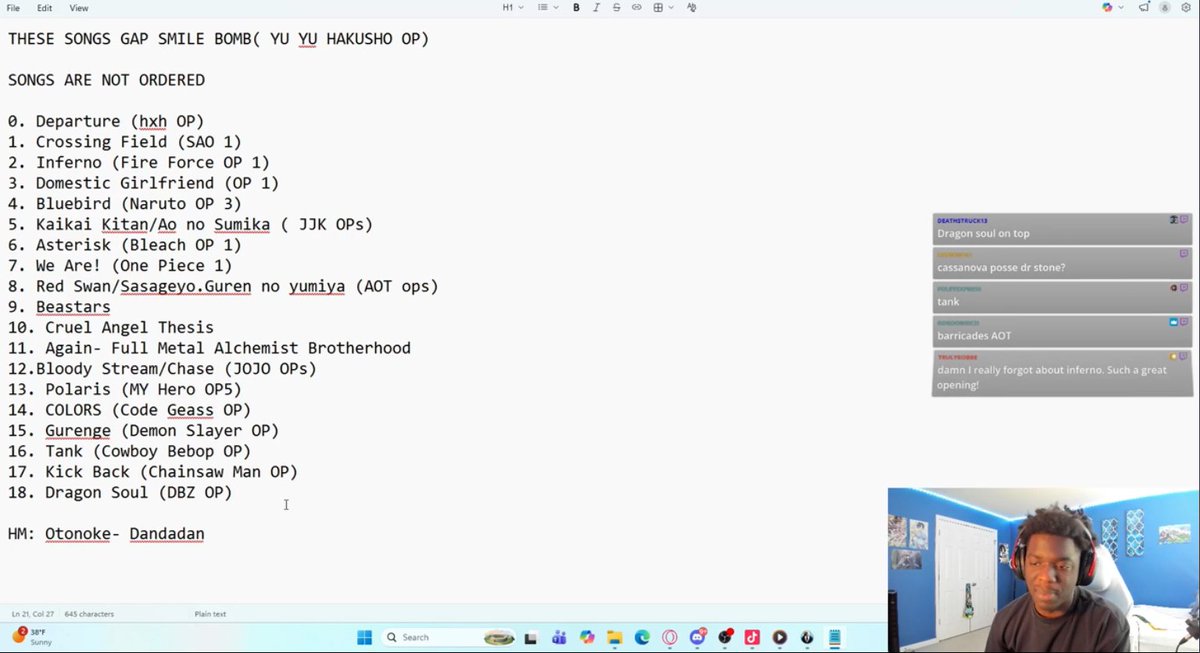Click the 'SONGS ARE NOT ORDERED' line
The image size is (1200, 653).
pyautogui.click(x=106, y=80)
